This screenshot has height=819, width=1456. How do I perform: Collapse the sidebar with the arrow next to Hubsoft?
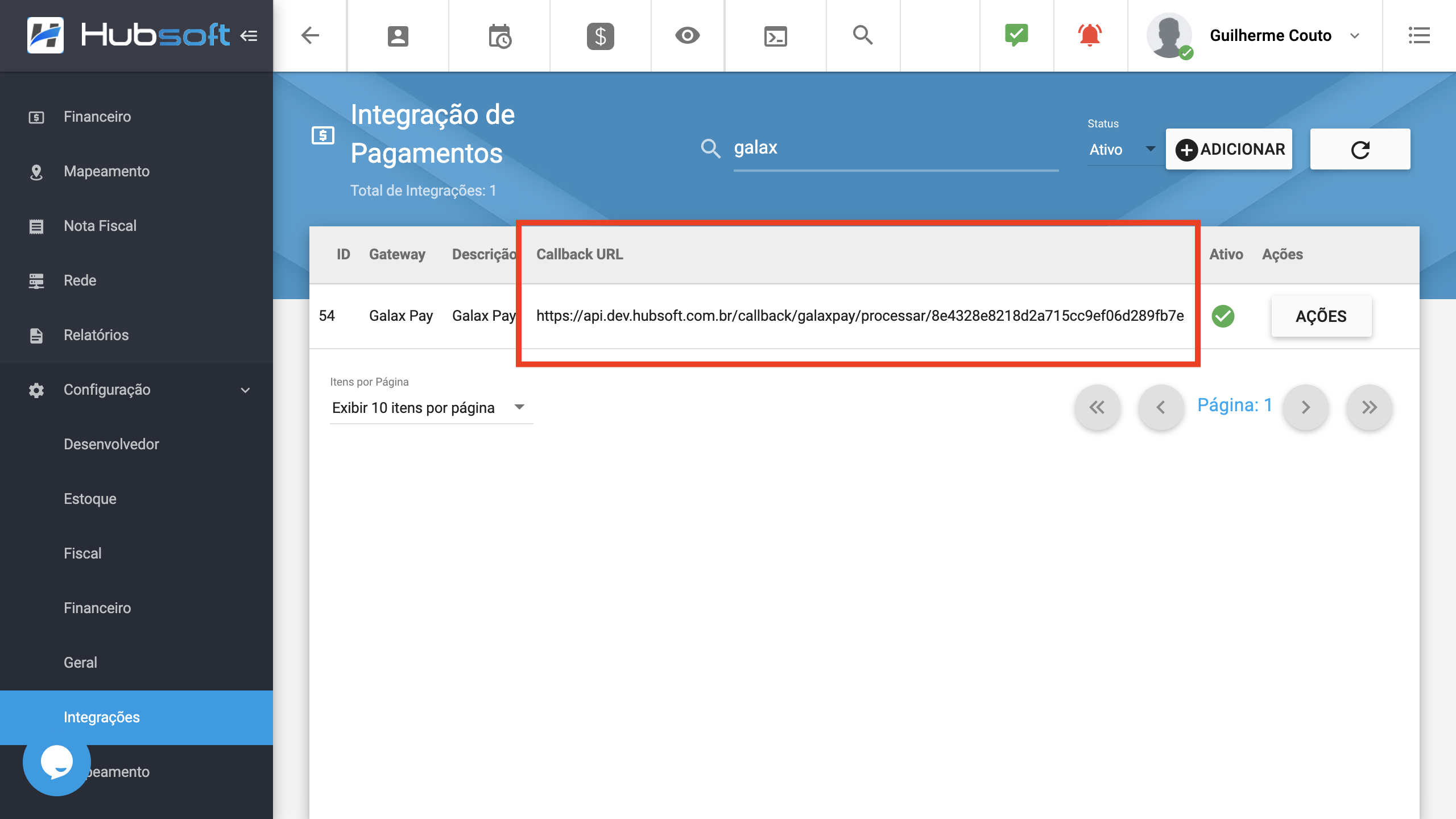pos(249,35)
